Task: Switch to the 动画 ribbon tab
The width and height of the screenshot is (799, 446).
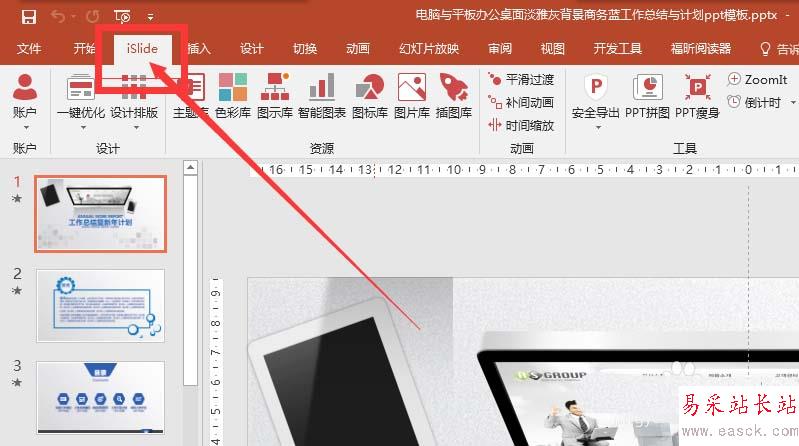Action: (x=358, y=49)
